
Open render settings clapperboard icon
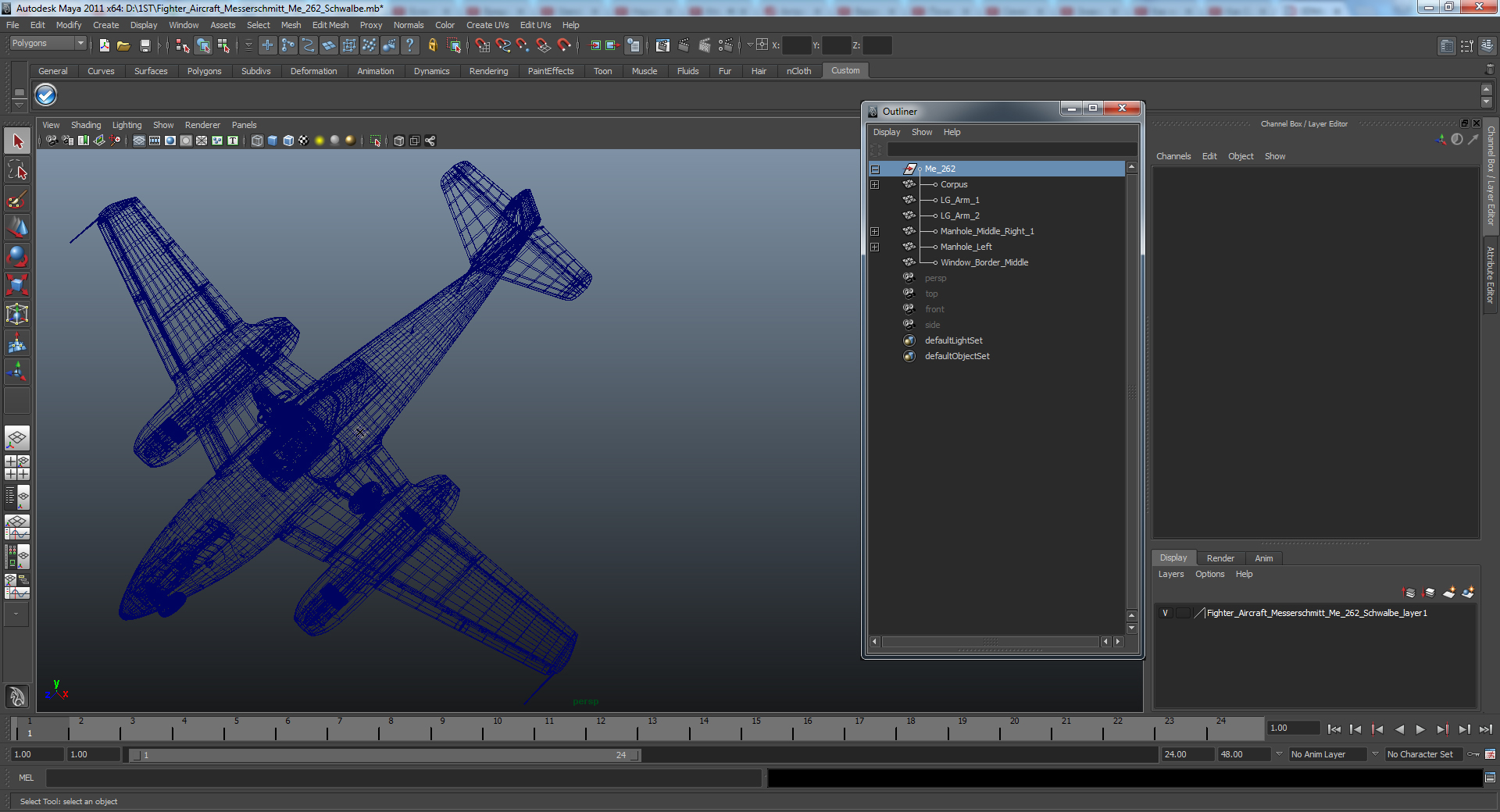click(726, 45)
